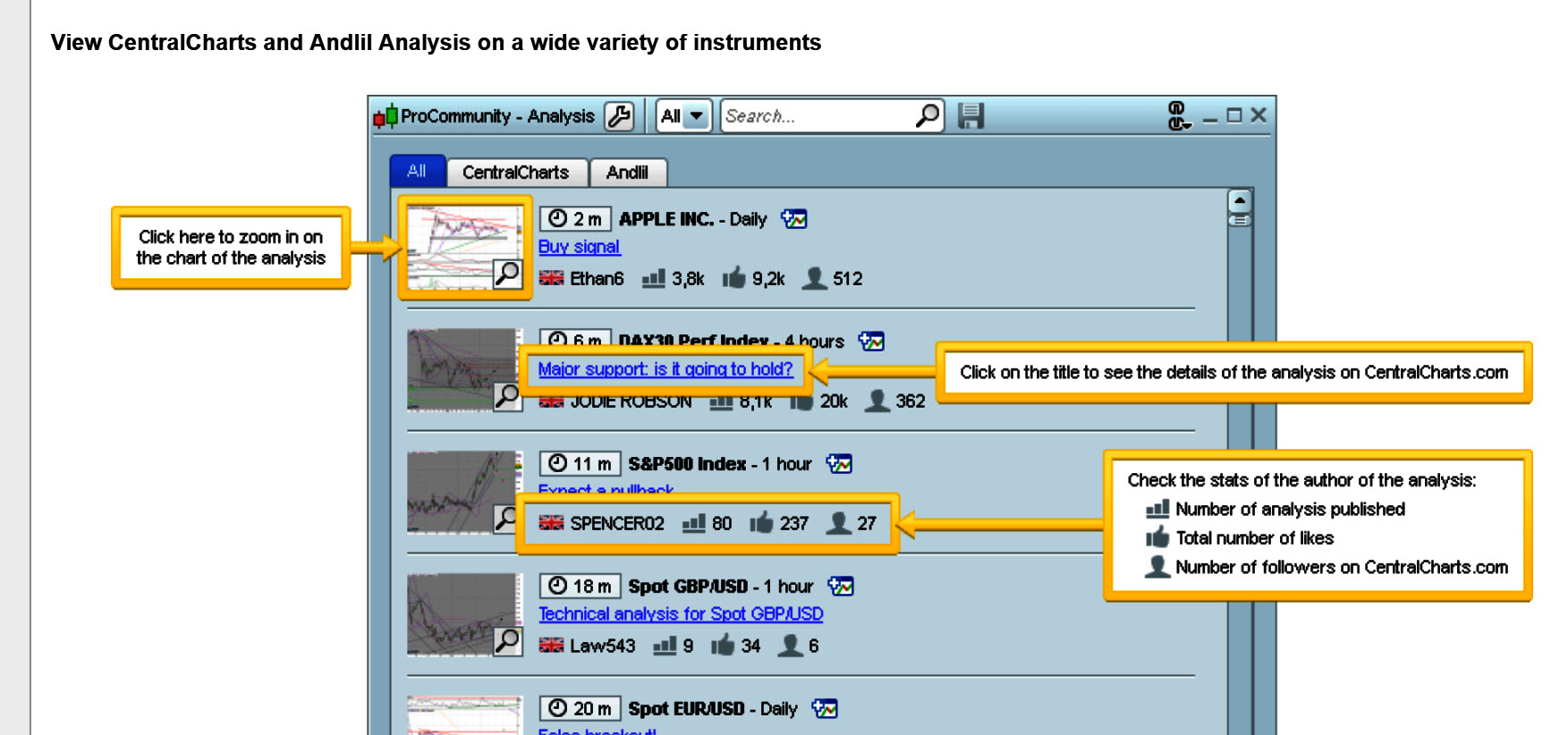Image resolution: width=1568 pixels, height=735 pixels.
Task: Click the thumbs-up likes icon for Law543
Action: [723, 645]
